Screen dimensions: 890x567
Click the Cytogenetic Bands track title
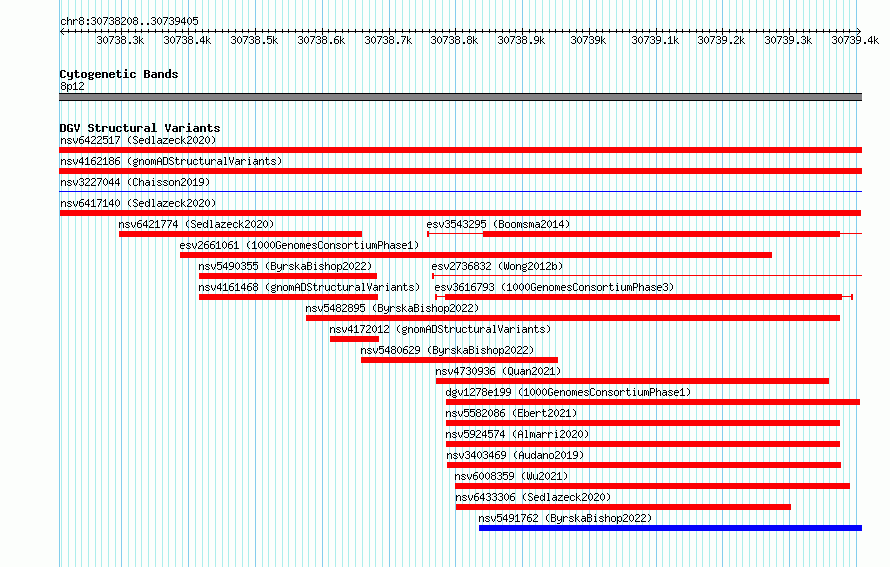point(119,74)
